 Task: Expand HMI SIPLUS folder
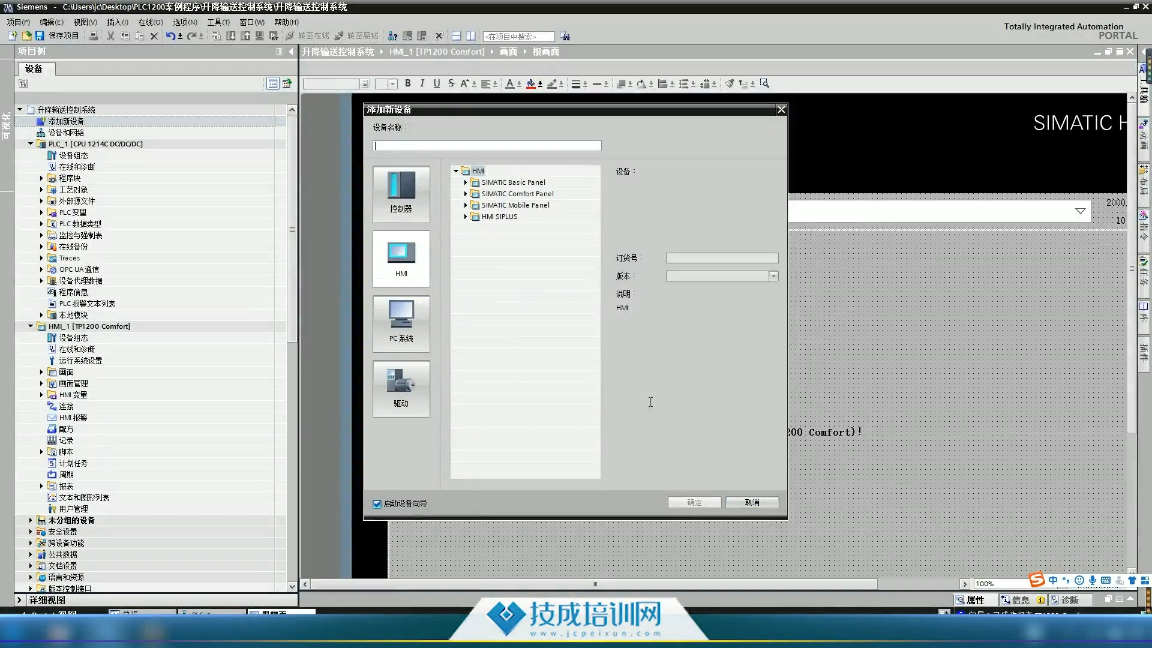[465, 217]
